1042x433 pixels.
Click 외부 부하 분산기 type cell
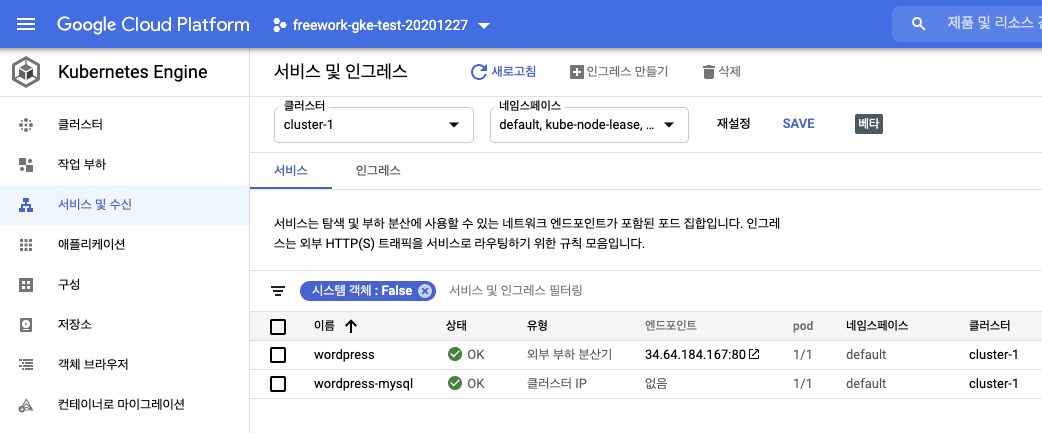tap(570, 355)
